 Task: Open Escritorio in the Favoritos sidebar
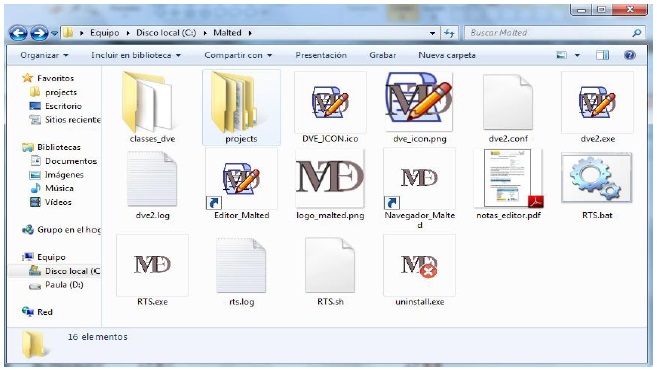[x=63, y=106]
